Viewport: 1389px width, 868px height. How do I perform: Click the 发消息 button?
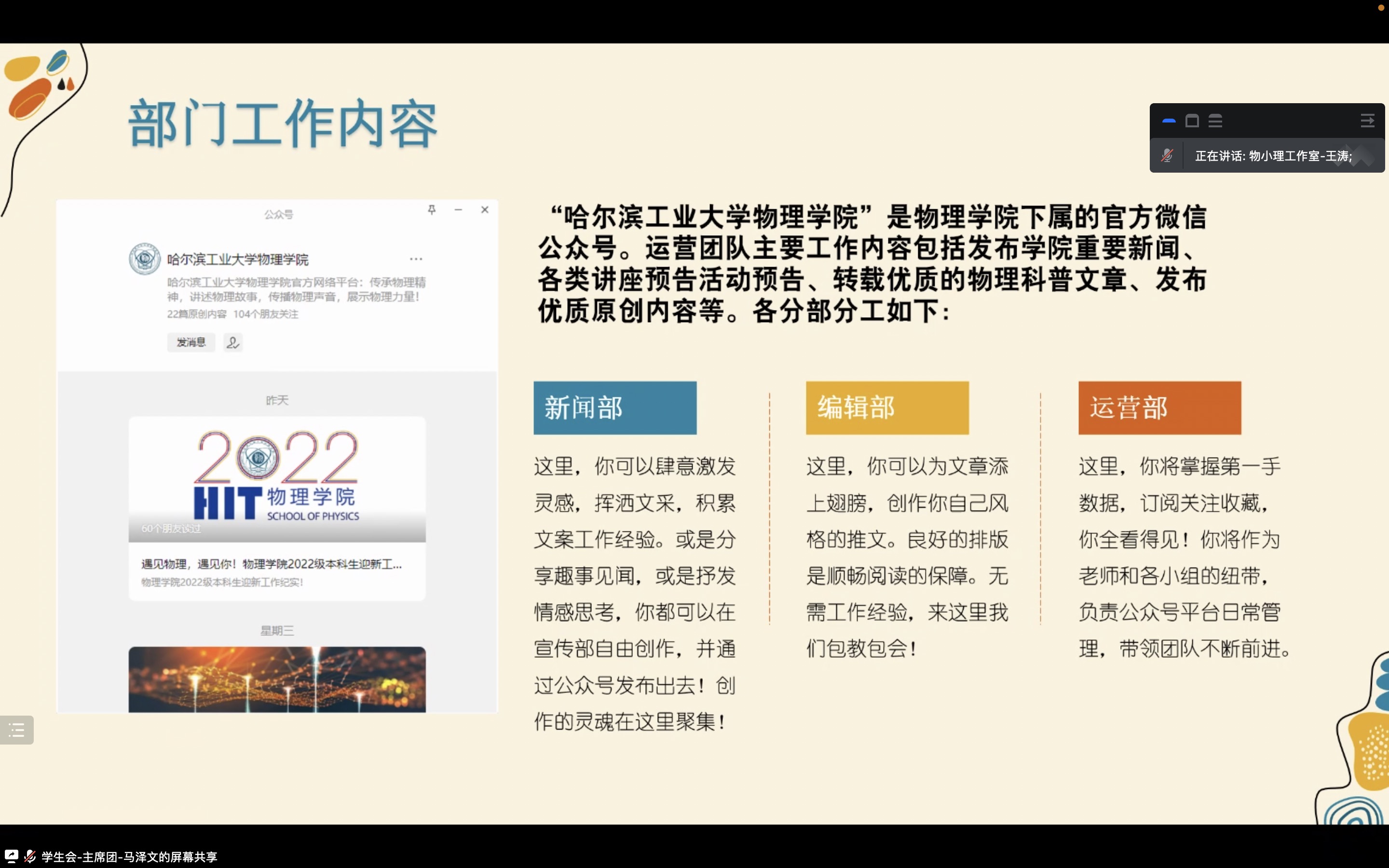click(191, 342)
